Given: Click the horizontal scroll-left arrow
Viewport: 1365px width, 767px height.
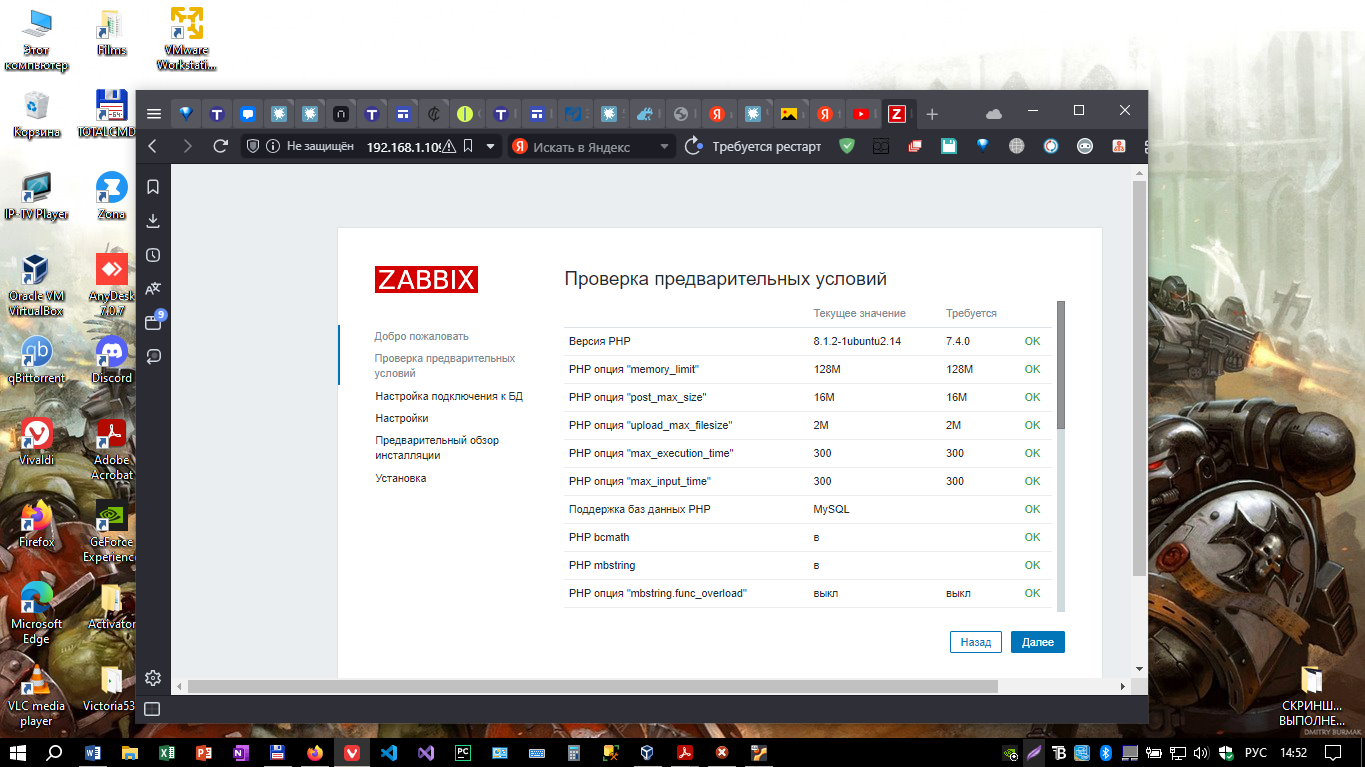Looking at the screenshot, I should point(180,686).
